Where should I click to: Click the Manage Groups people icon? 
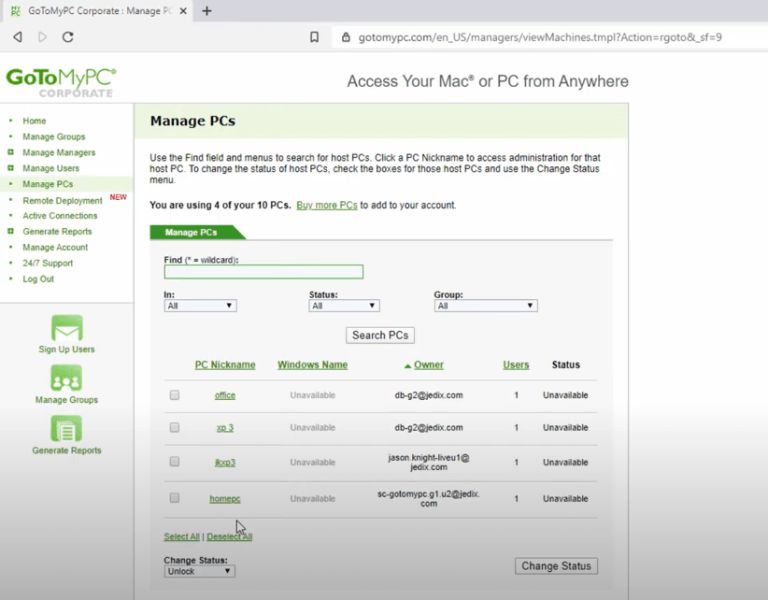(x=66, y=378)
